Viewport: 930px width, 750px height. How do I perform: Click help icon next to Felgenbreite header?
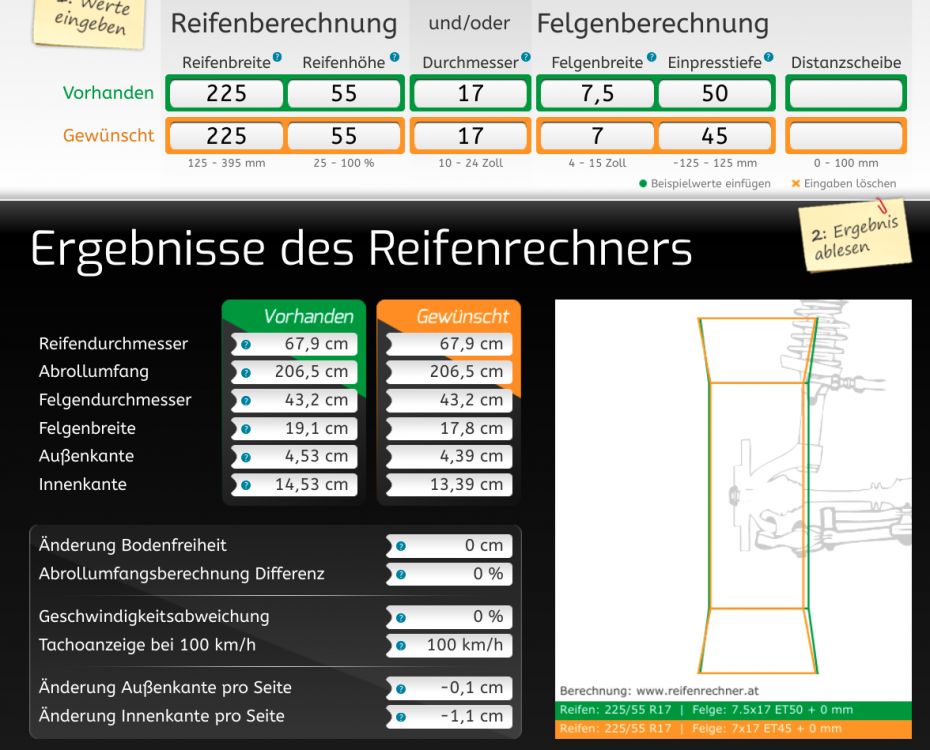coord(651,58)
